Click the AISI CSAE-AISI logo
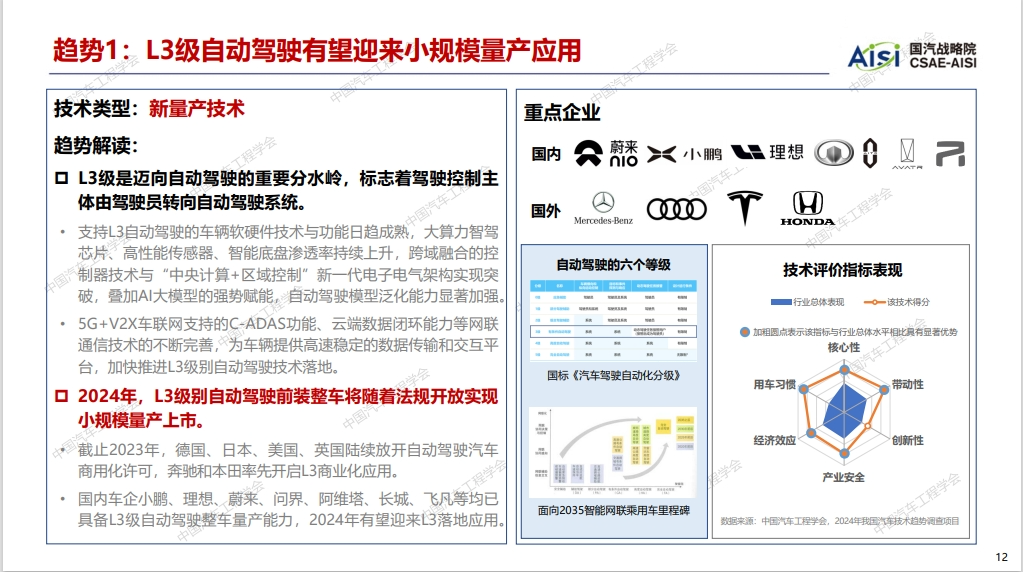This screenshot has height=572, width=1023. coord(910,55)
